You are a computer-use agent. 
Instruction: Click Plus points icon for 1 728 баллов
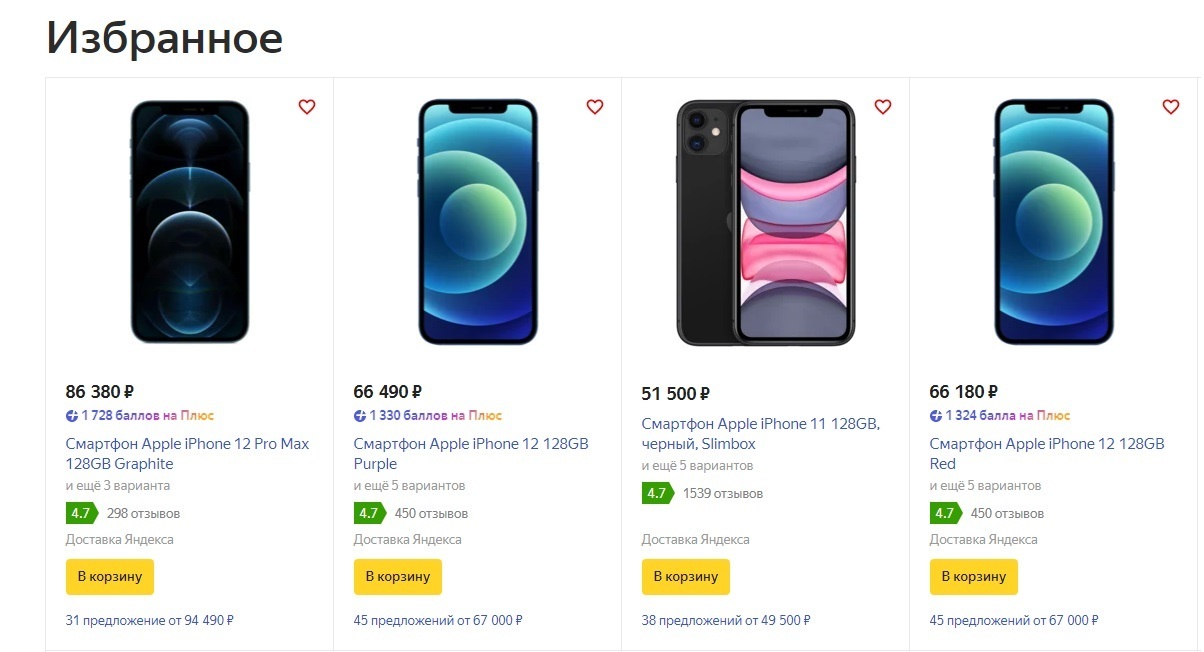[x=72, y=416]
